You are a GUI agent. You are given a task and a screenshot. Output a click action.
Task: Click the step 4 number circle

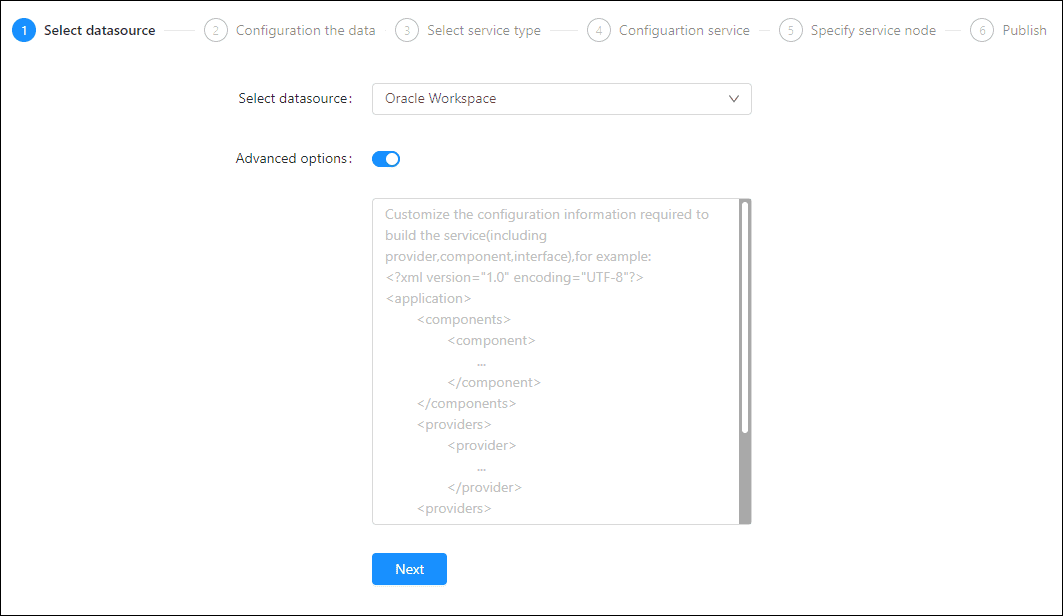[598, 30]
